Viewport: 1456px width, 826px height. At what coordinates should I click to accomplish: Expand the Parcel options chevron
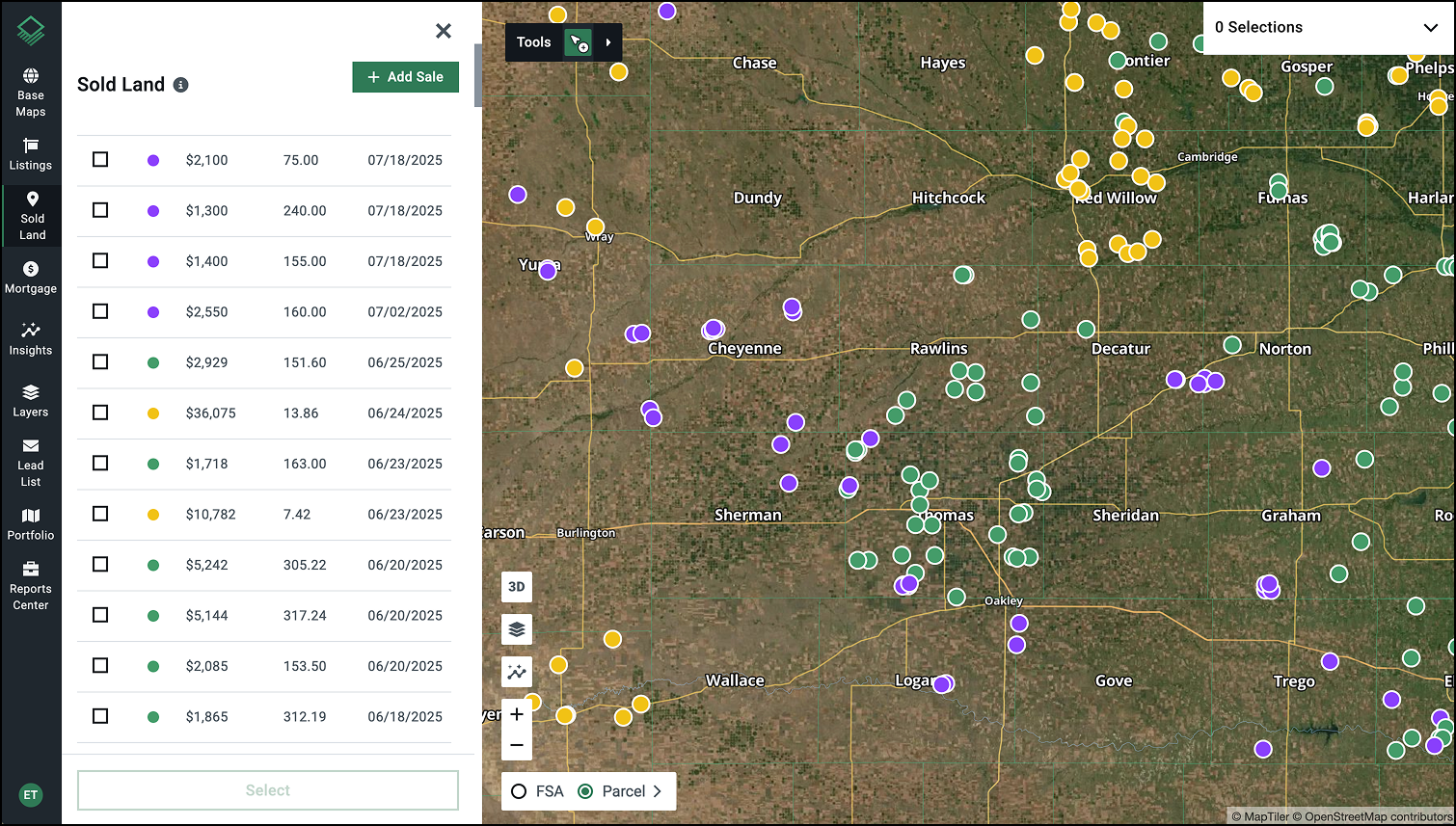click(x=658, y=791)
